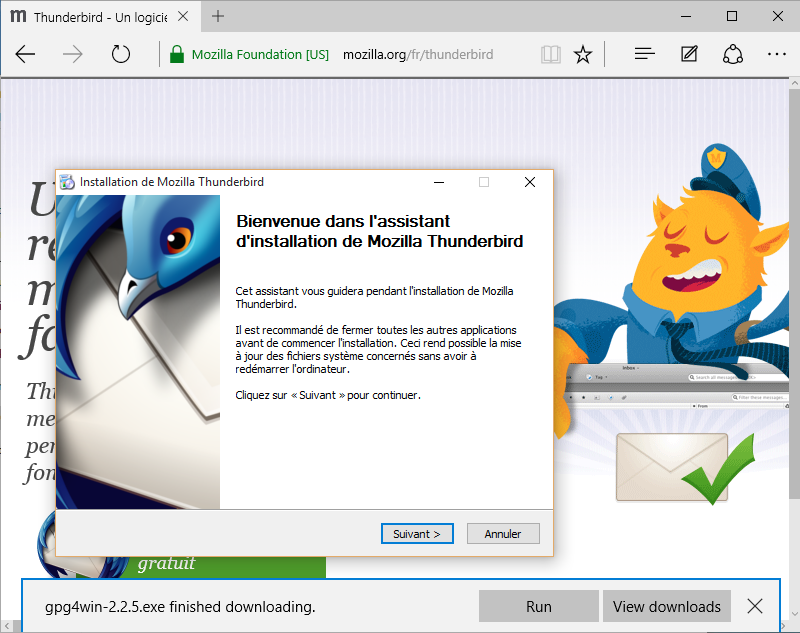Screen dimensions: 800x633
Task: Click Suivant to continue installation
Action: tap(417, 534)
